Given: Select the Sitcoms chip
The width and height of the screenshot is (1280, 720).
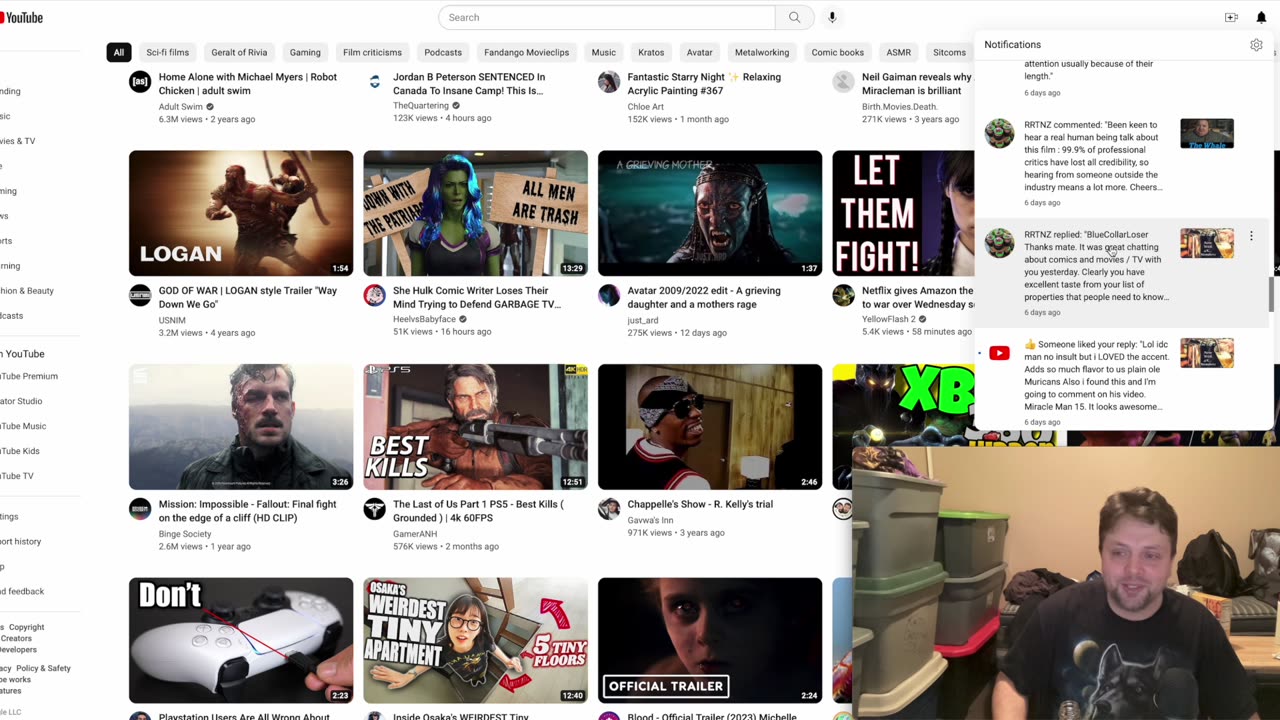Looking at the screenshot, I should [x=949, y=52].
